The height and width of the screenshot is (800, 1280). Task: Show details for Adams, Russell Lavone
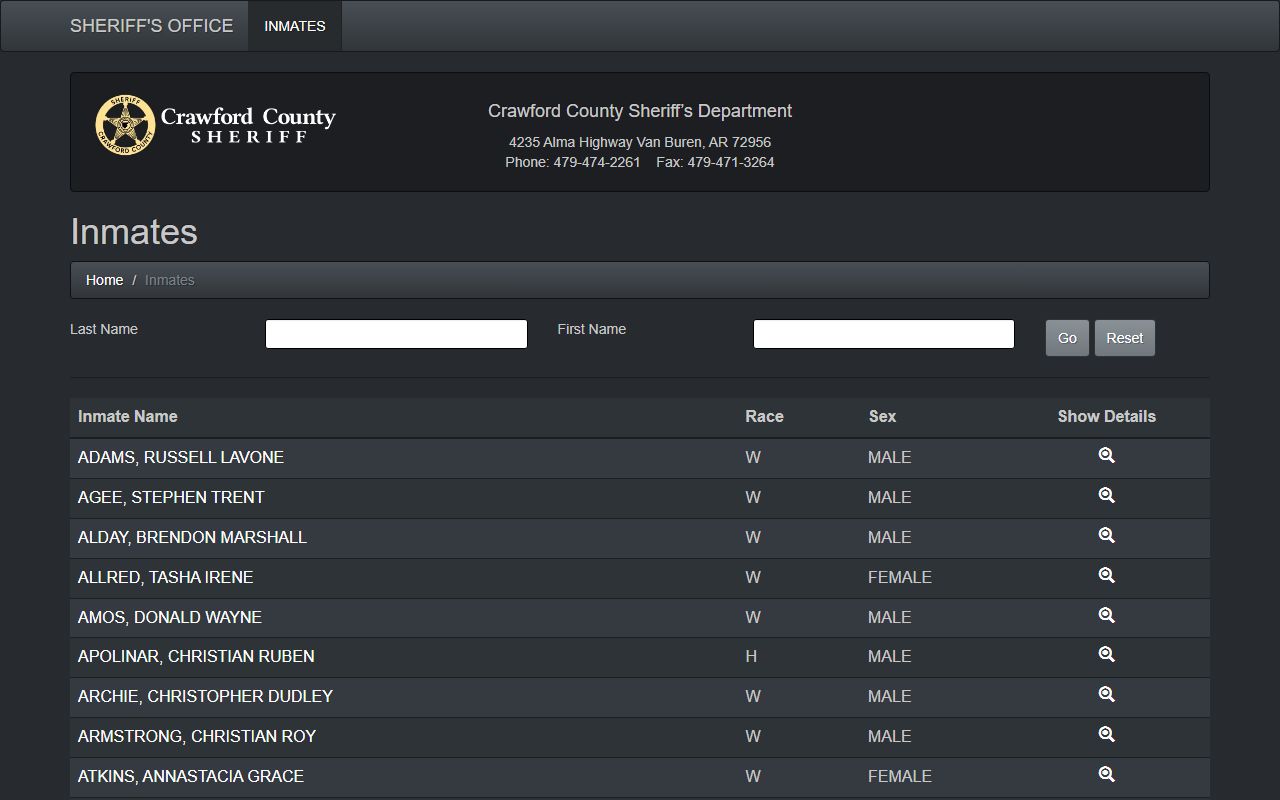1106,456
